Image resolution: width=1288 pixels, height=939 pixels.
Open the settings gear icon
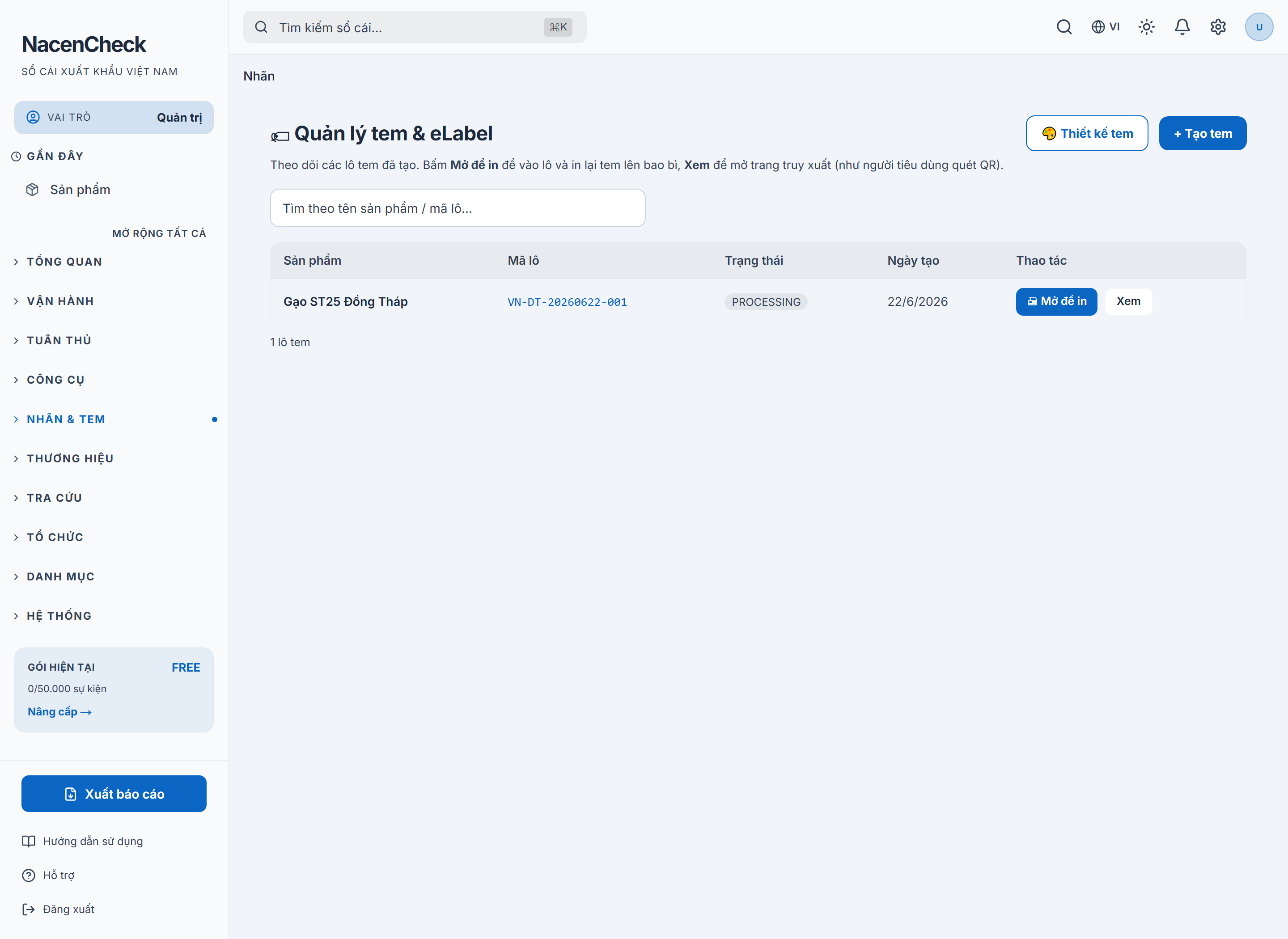(1218, 27)
